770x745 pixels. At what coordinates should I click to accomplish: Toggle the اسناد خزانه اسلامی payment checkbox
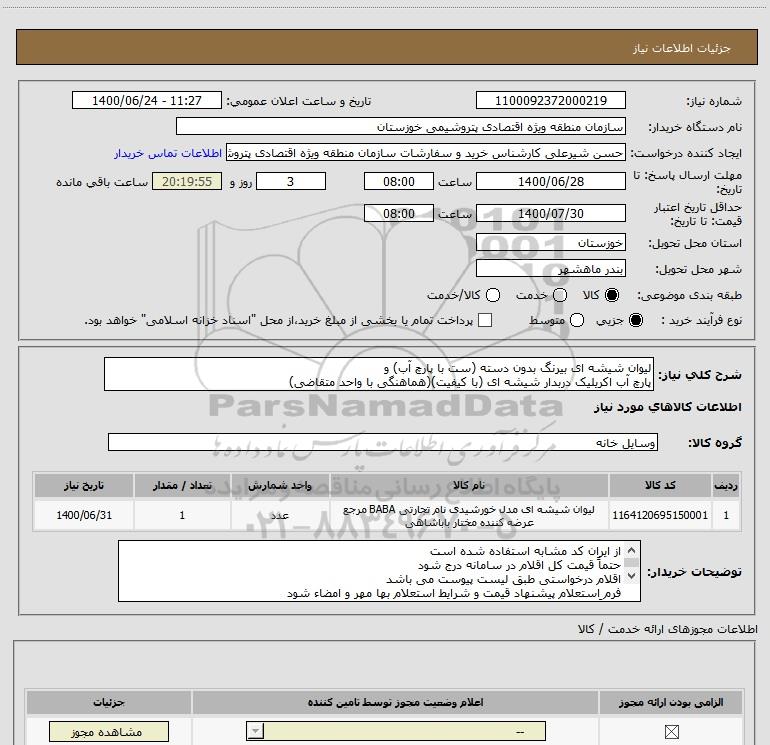pyautogui.click(x=485, y=320)
